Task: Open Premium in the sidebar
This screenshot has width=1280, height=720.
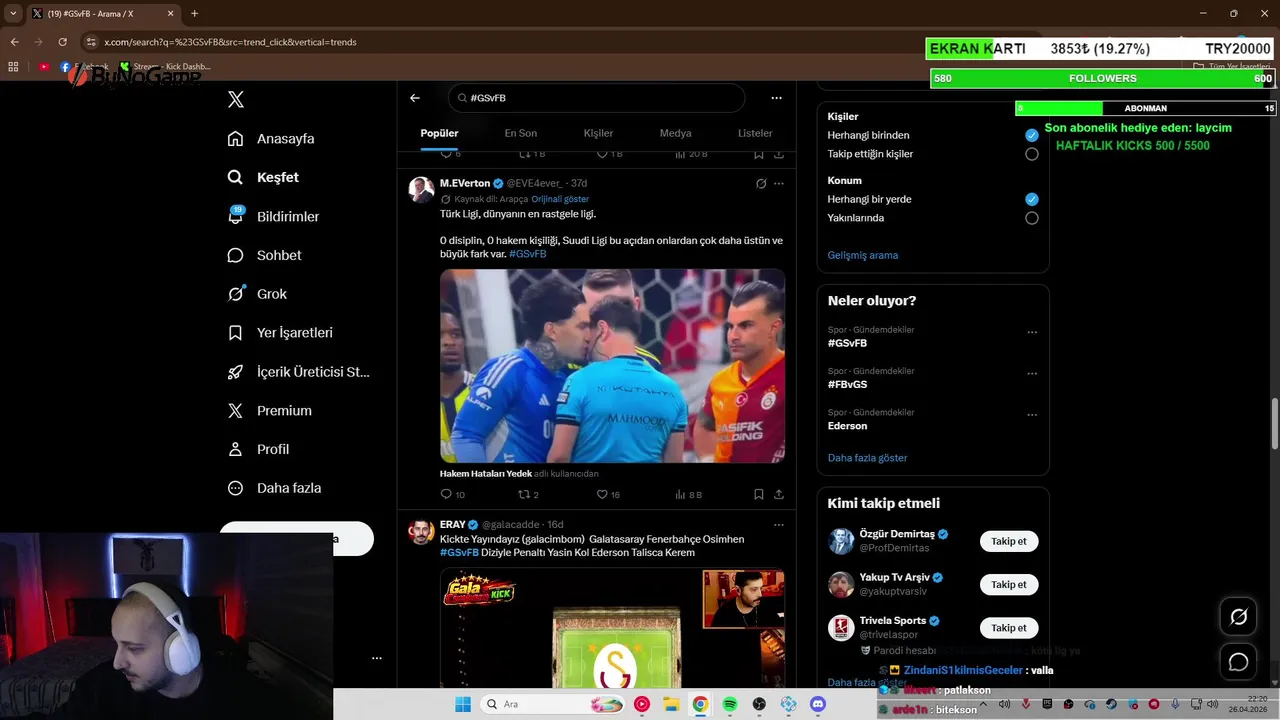Action: tap(270, 410)
